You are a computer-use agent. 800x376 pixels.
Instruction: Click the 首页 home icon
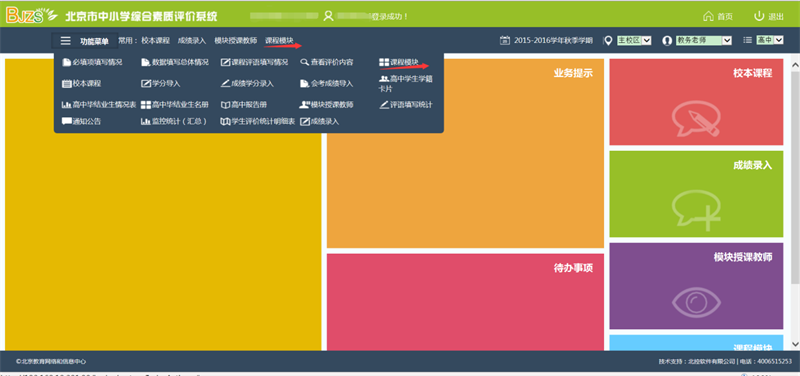click(708, 16)
